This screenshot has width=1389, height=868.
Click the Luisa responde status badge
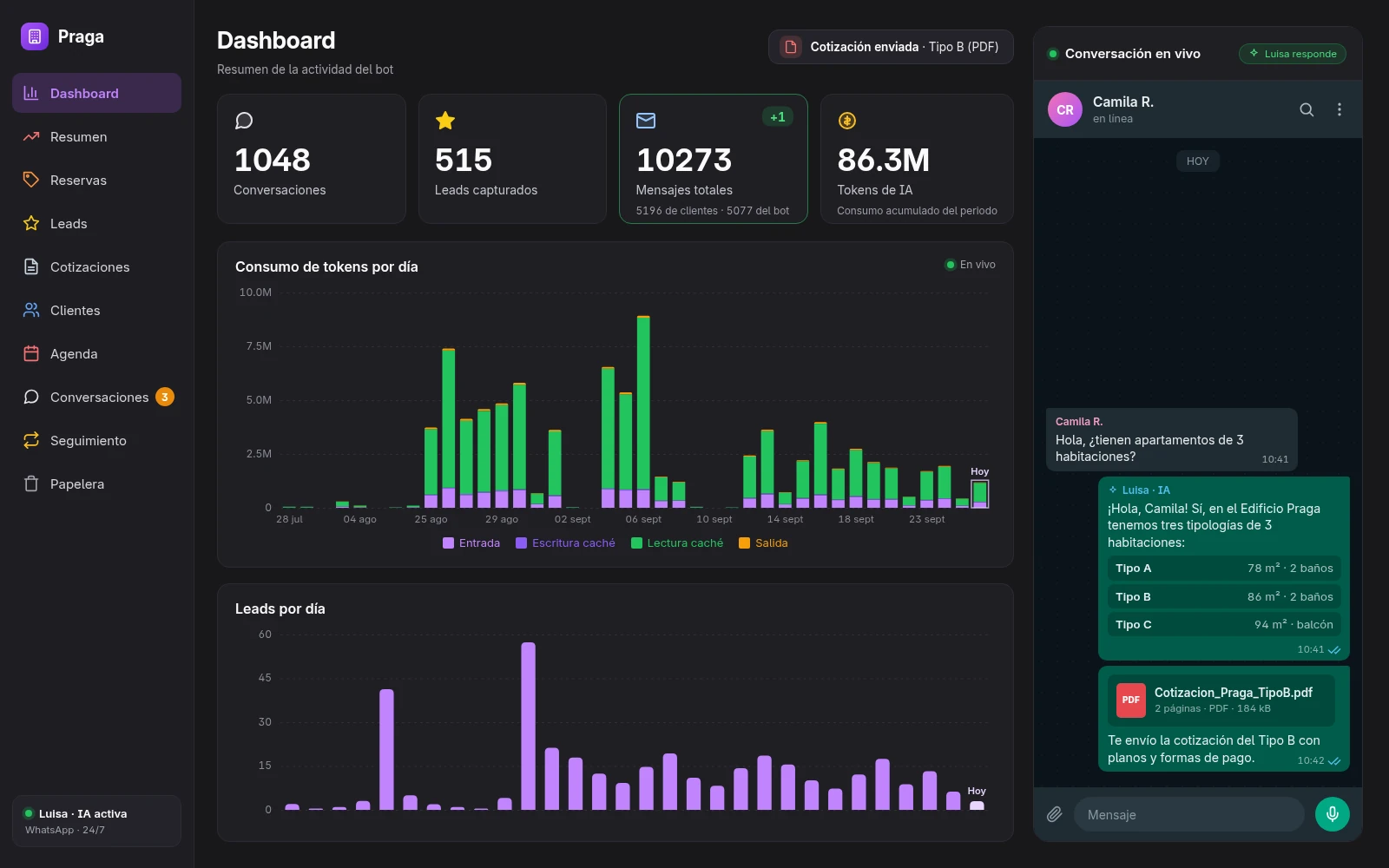click(1293, 54)
